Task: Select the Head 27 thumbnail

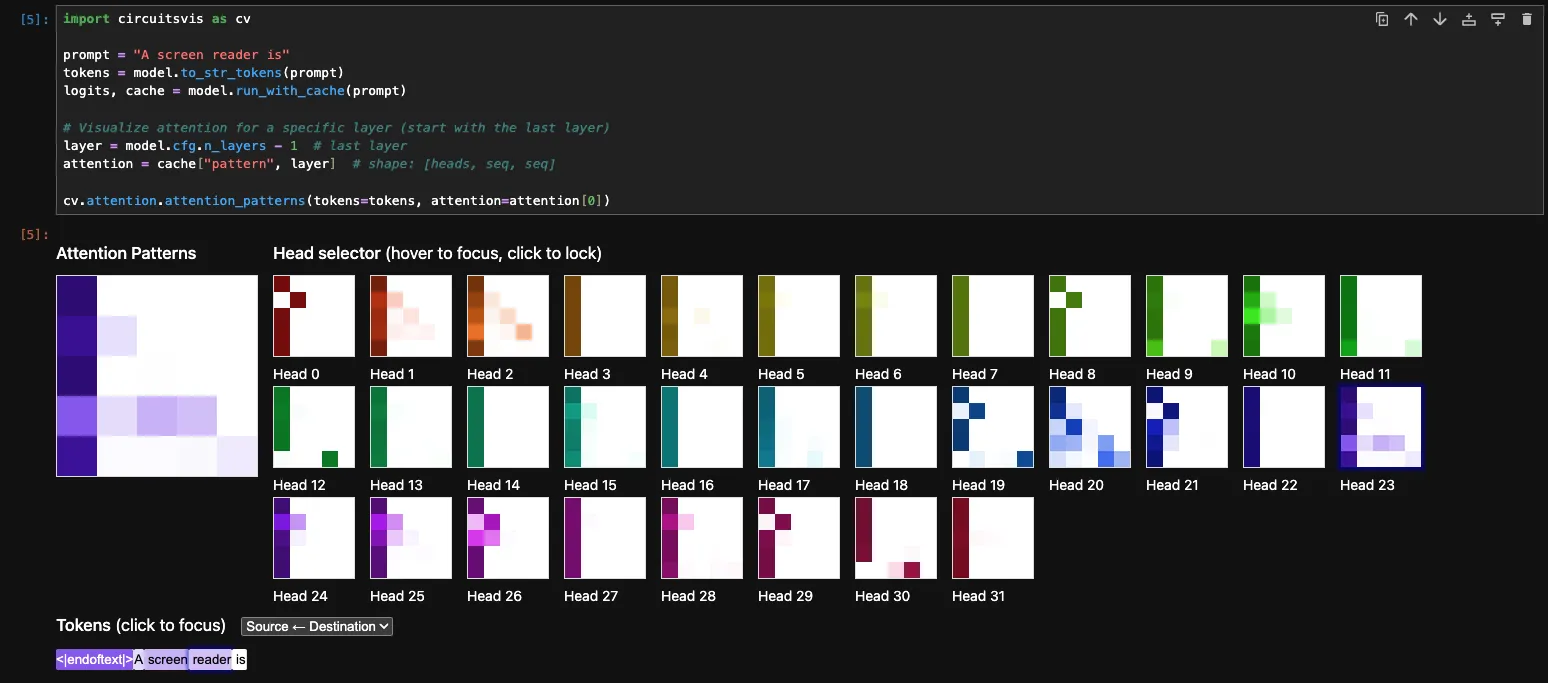Action: 604,538
